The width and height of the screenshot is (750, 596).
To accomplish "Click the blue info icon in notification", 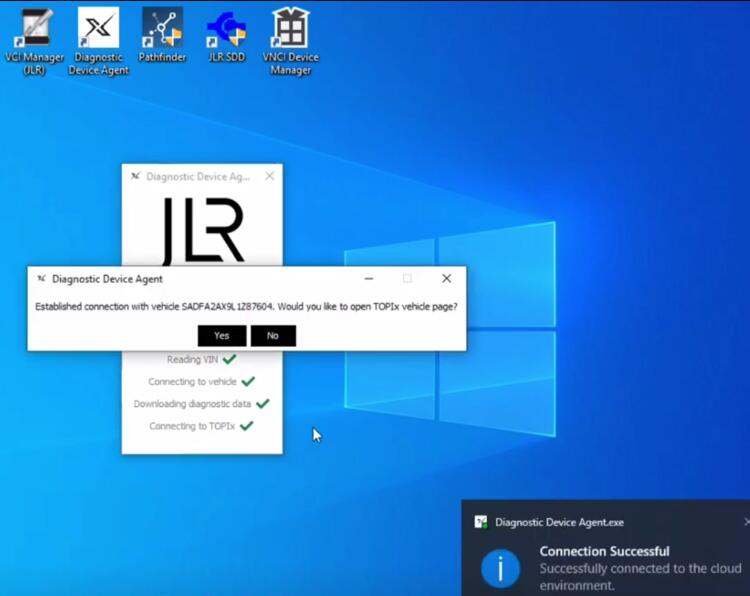I will pyautogui.click(x=500, y=569).
